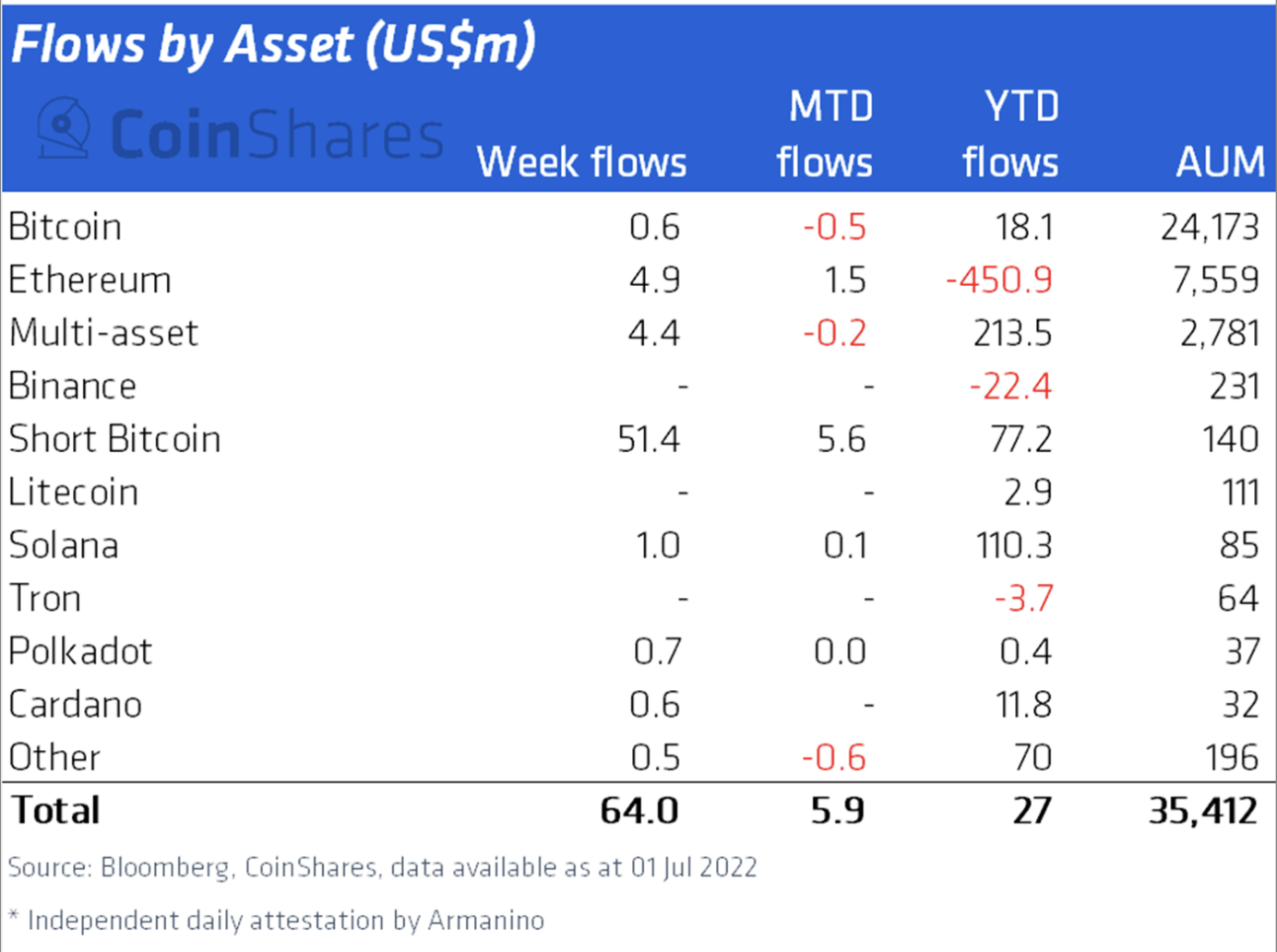
Task: Select the Week flows column header
Action: (x=581, y=162)
